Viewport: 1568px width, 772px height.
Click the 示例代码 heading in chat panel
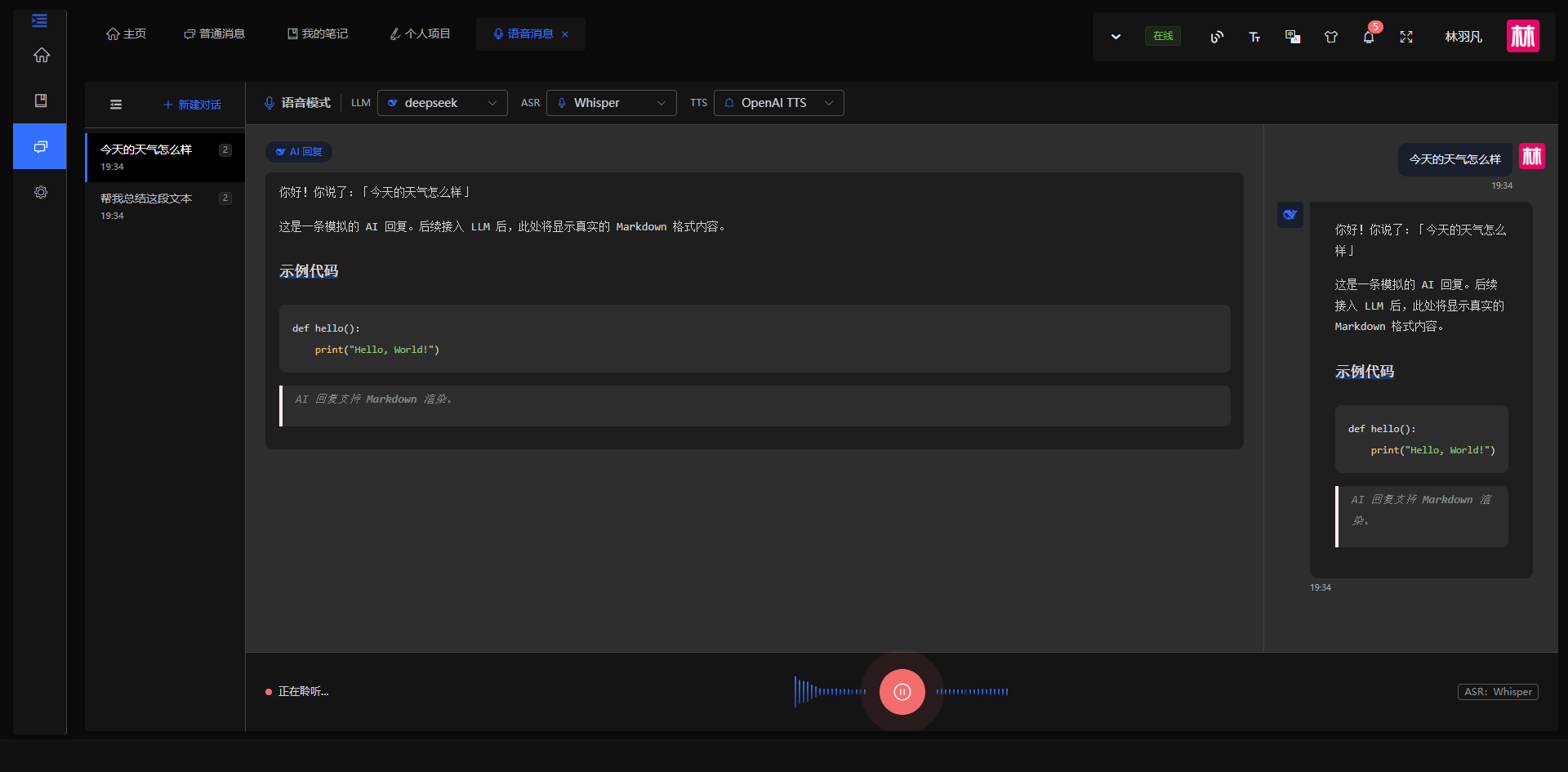pyautogui.click(x=1365, y=372)
